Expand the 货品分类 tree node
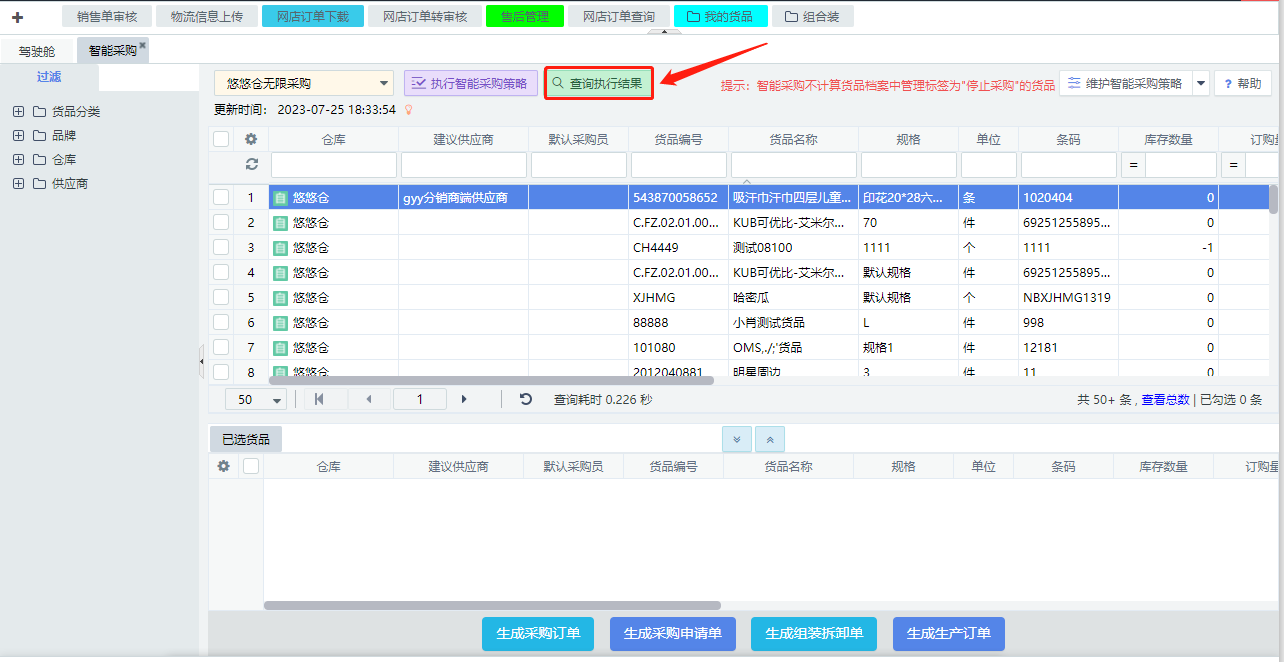The width and height of the screenshot is (1284, 662). pos(18,111)
